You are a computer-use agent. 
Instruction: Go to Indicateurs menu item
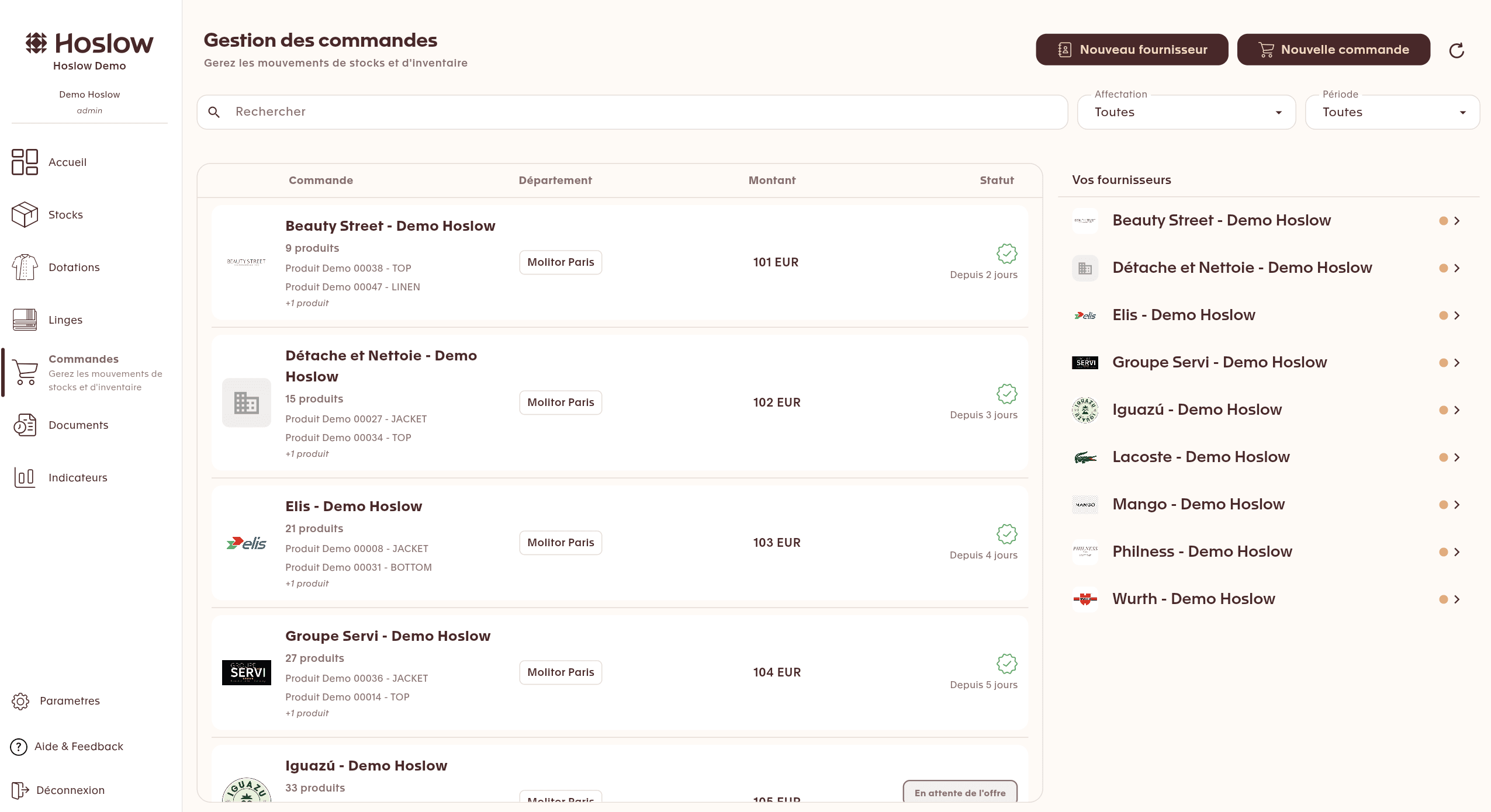(x=78, y=478)
